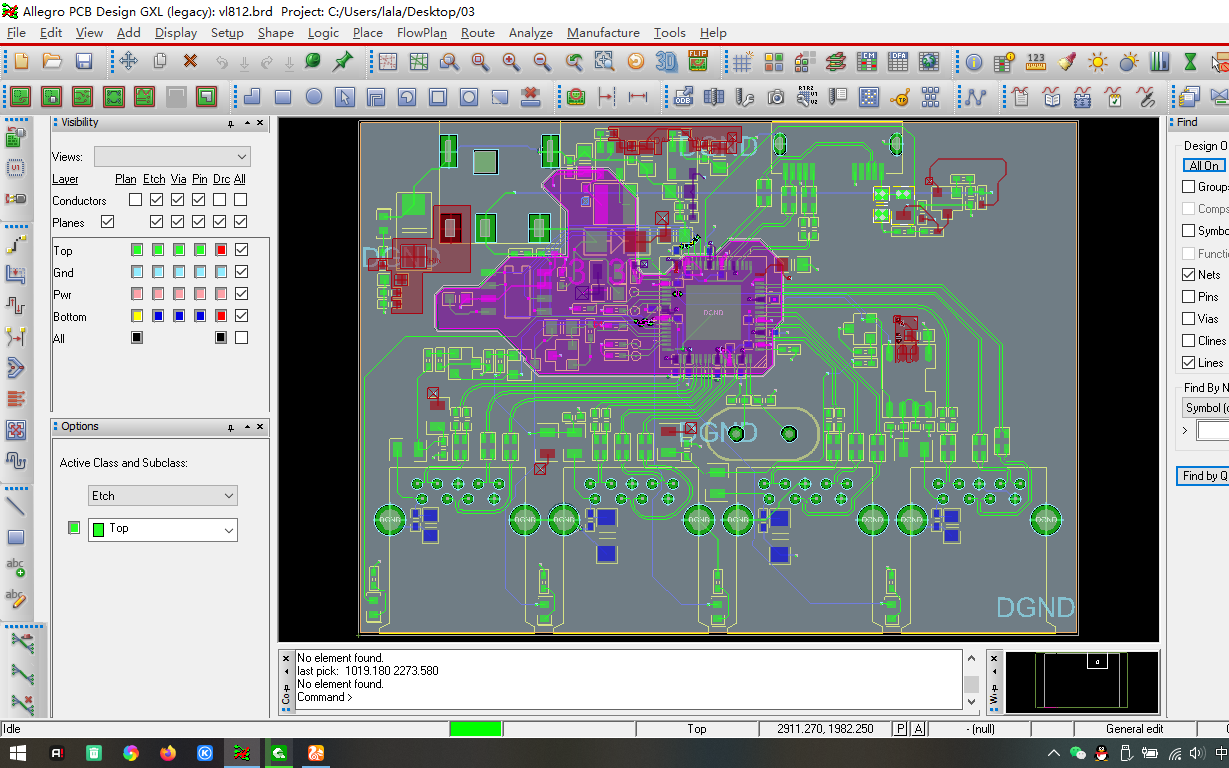Open the Route menu
1229x768 pixels.
(x=477, y=33)
